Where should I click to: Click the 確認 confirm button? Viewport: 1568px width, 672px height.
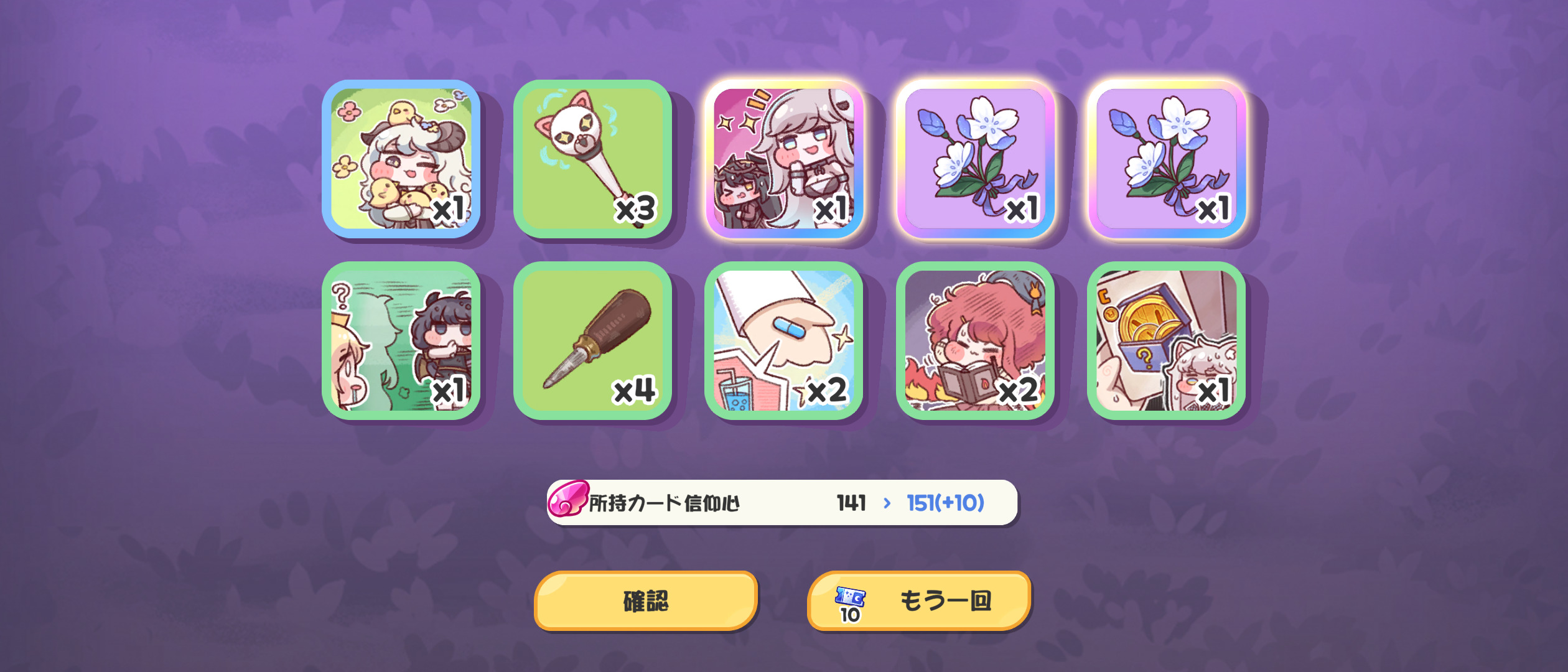pyautogui.click(x=646, y=601)
